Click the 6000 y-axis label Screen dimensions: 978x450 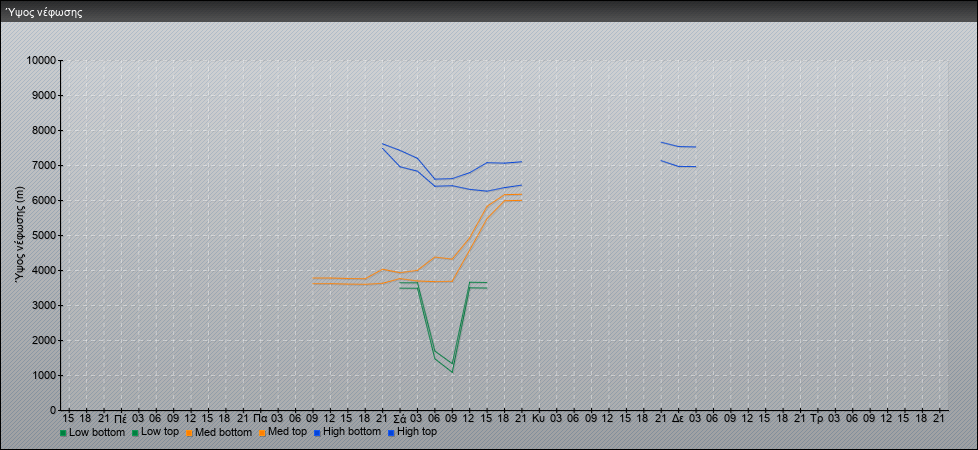pos(43,200)
